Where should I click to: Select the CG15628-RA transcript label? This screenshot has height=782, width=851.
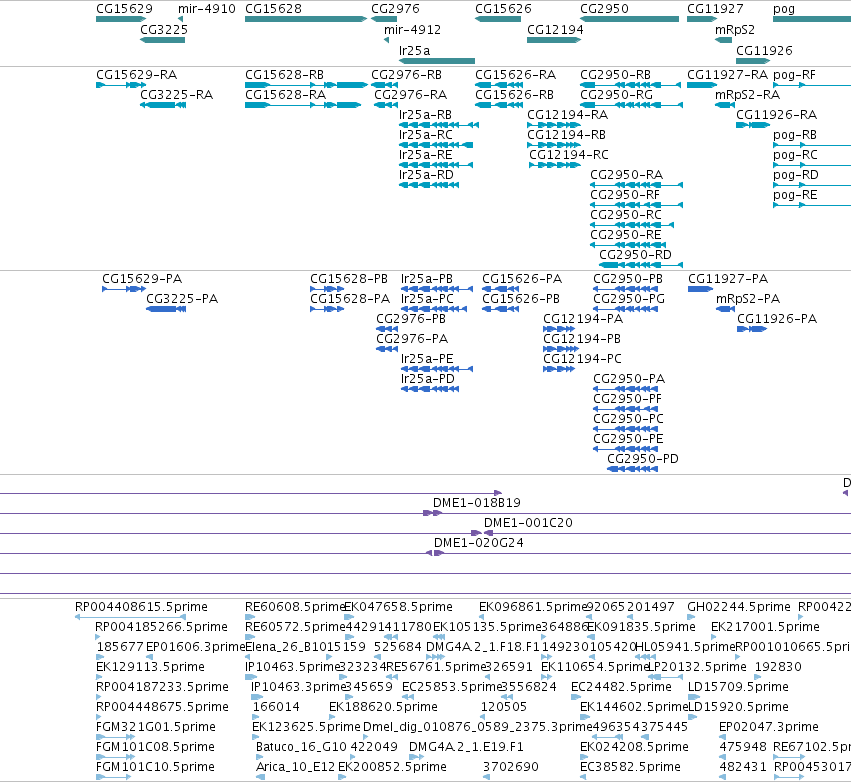(x=285, y=94)
